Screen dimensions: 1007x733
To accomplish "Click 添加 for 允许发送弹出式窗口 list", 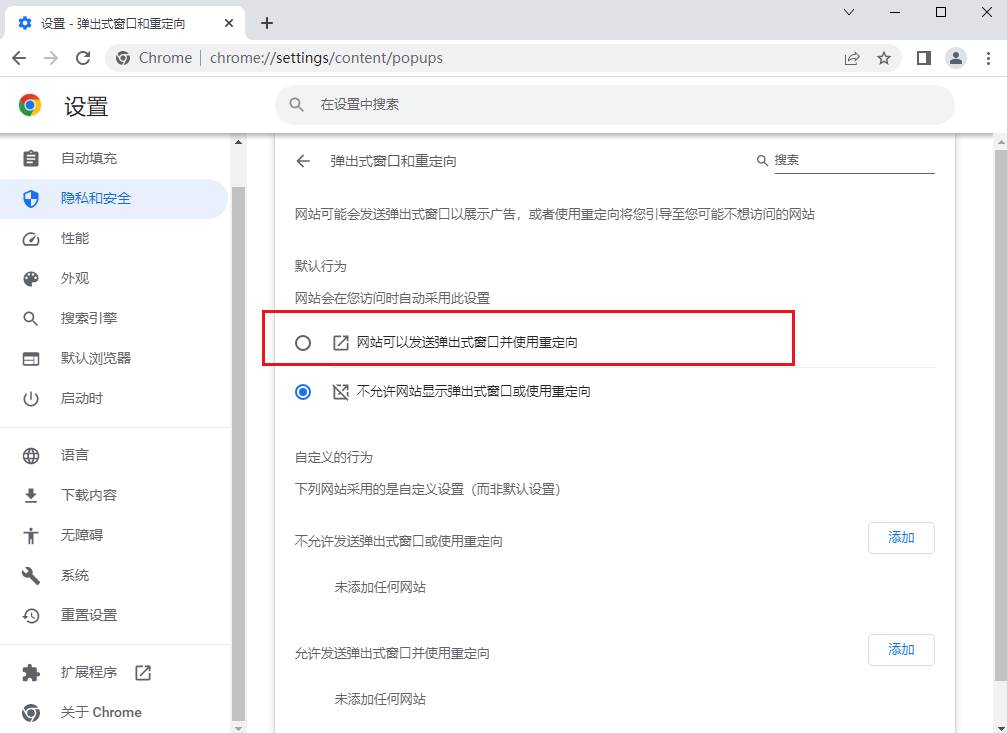I will point(901,649).
